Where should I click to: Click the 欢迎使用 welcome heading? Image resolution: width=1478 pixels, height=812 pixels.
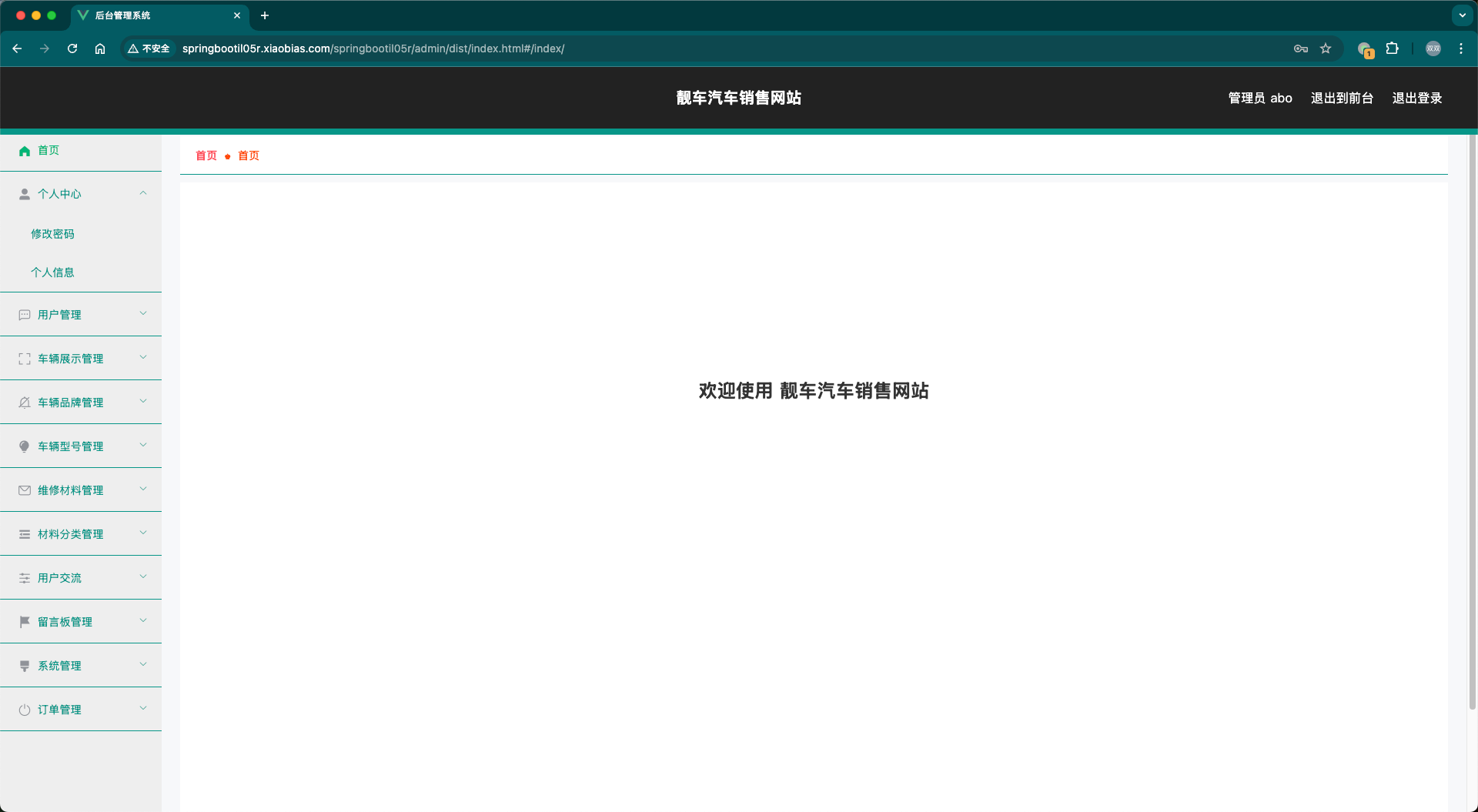point(814,391)
